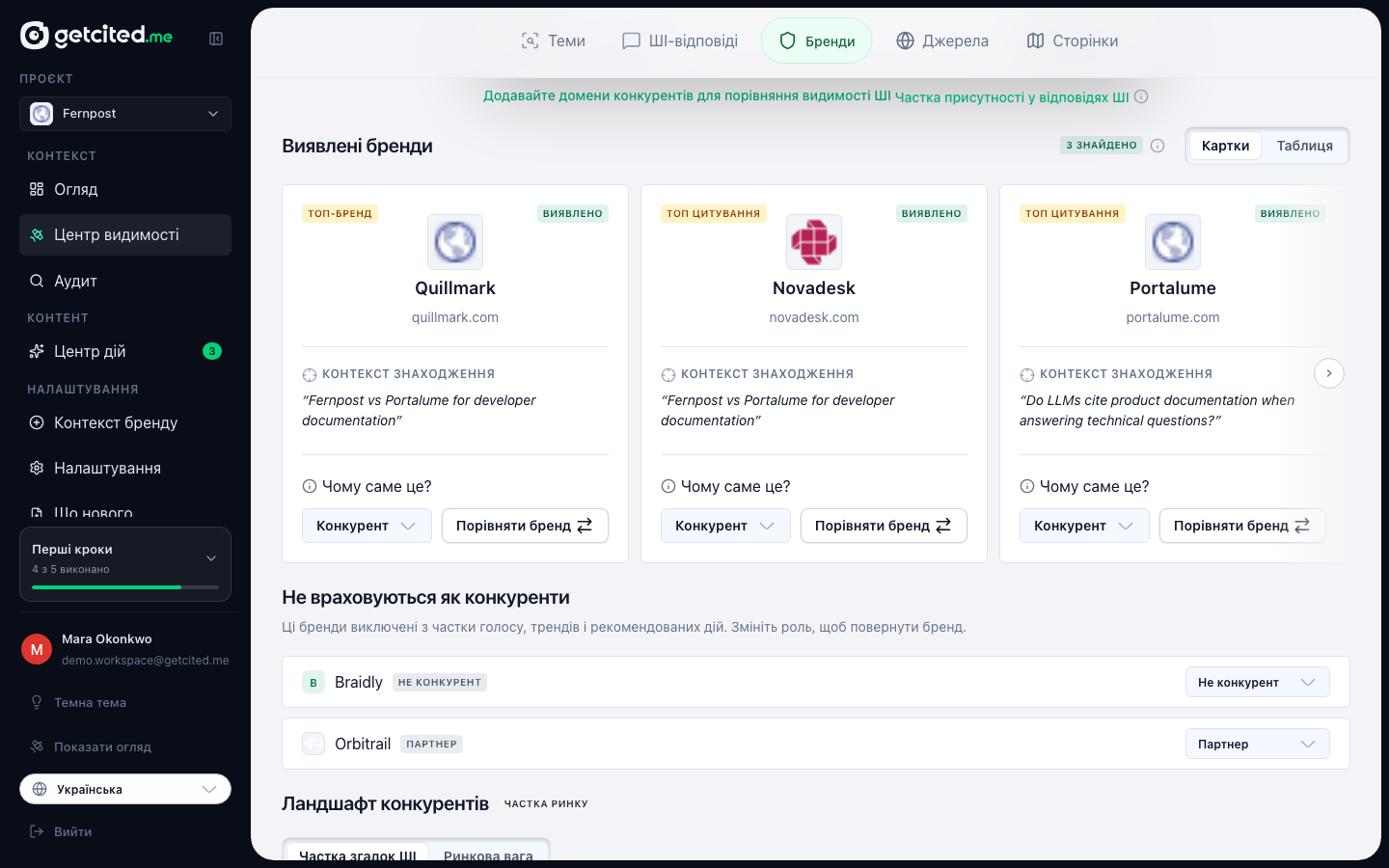Screen dimensions: 1389x868
Task: Click the Orbitrail brand icon
Action: coord(313,744)
